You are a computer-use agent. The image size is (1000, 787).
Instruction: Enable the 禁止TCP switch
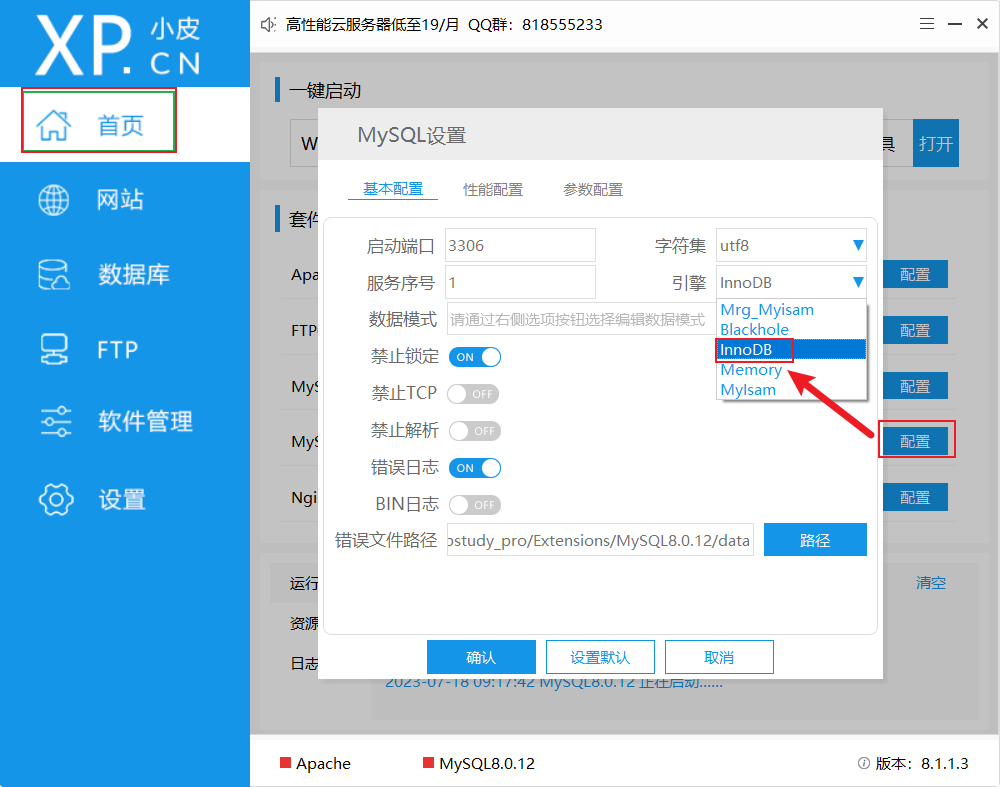[x=473, y=394]
